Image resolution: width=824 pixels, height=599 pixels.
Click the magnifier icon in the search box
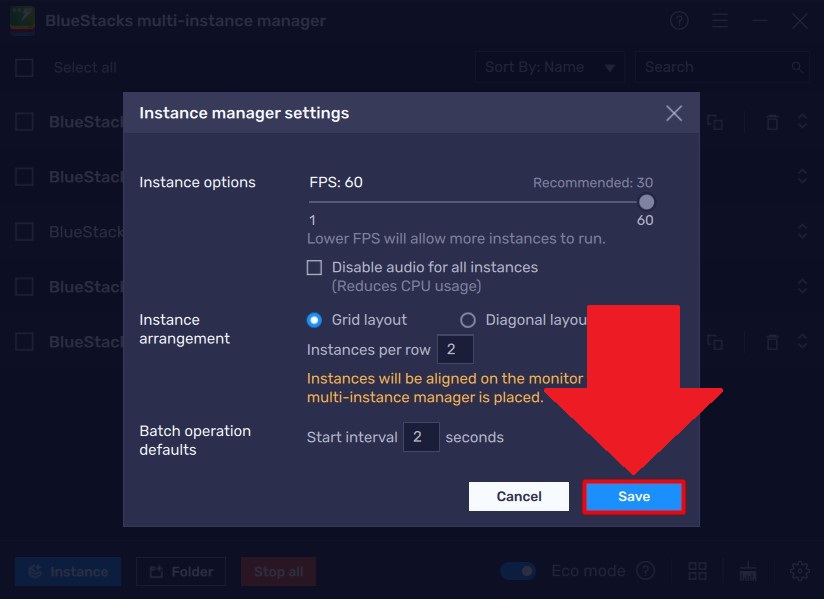coord(795,67)
